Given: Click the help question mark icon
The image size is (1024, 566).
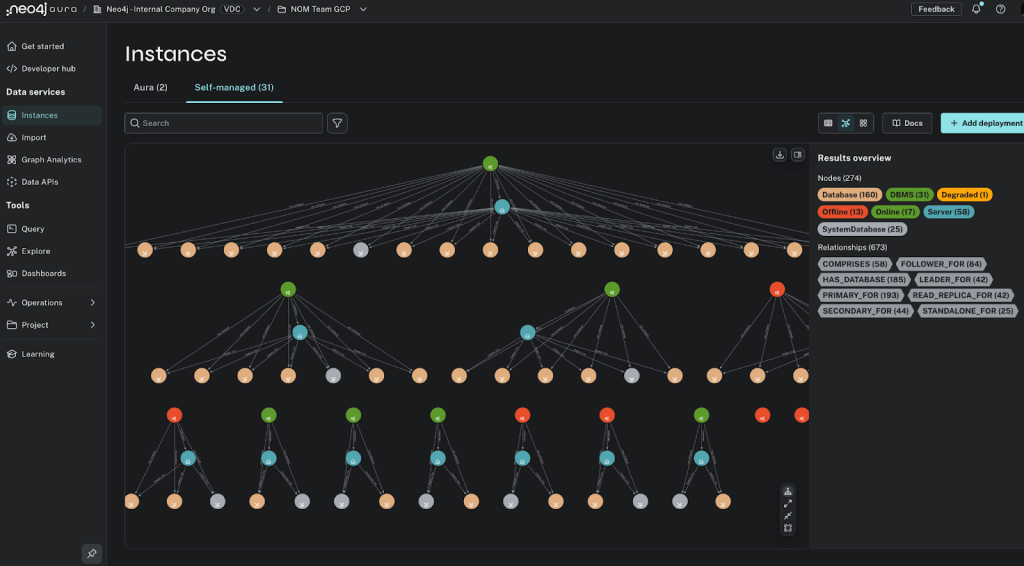Looking at the screenshot, I should click(x=1000, y=9).
